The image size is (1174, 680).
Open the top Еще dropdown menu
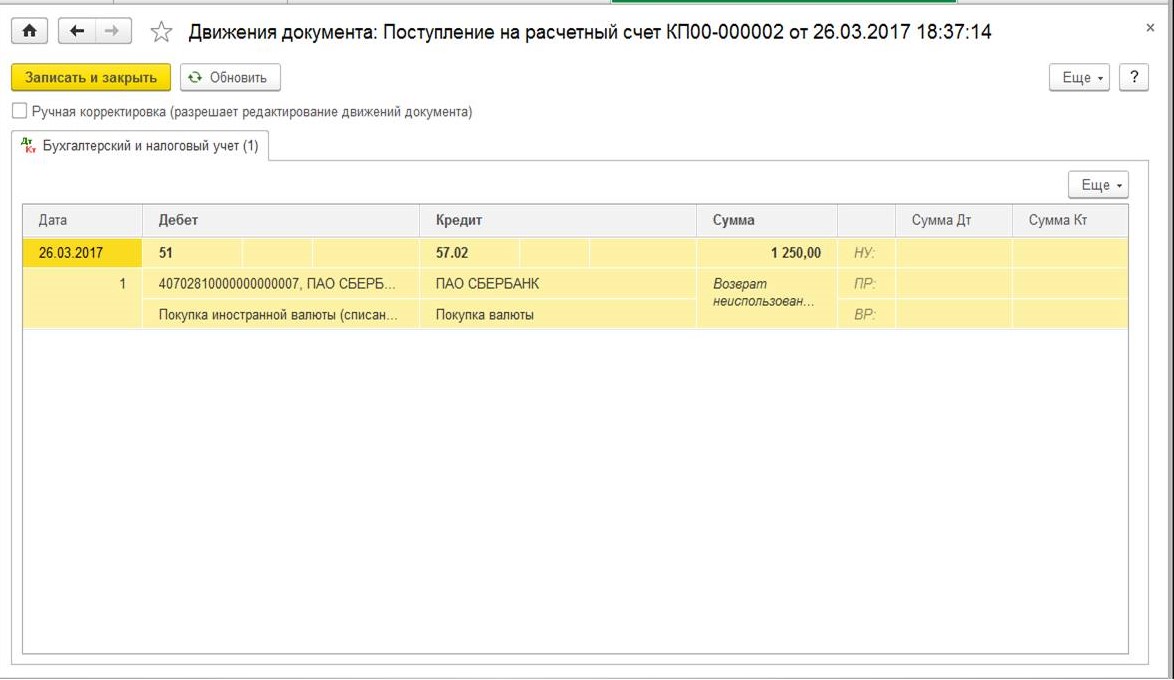click(x=1079, y=78)
